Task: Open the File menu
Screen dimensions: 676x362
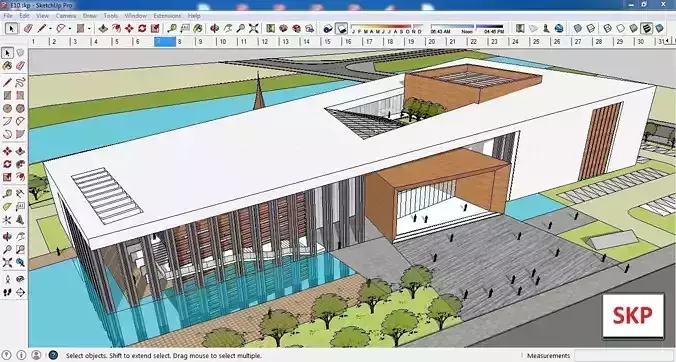Action: tap(8, 16)
